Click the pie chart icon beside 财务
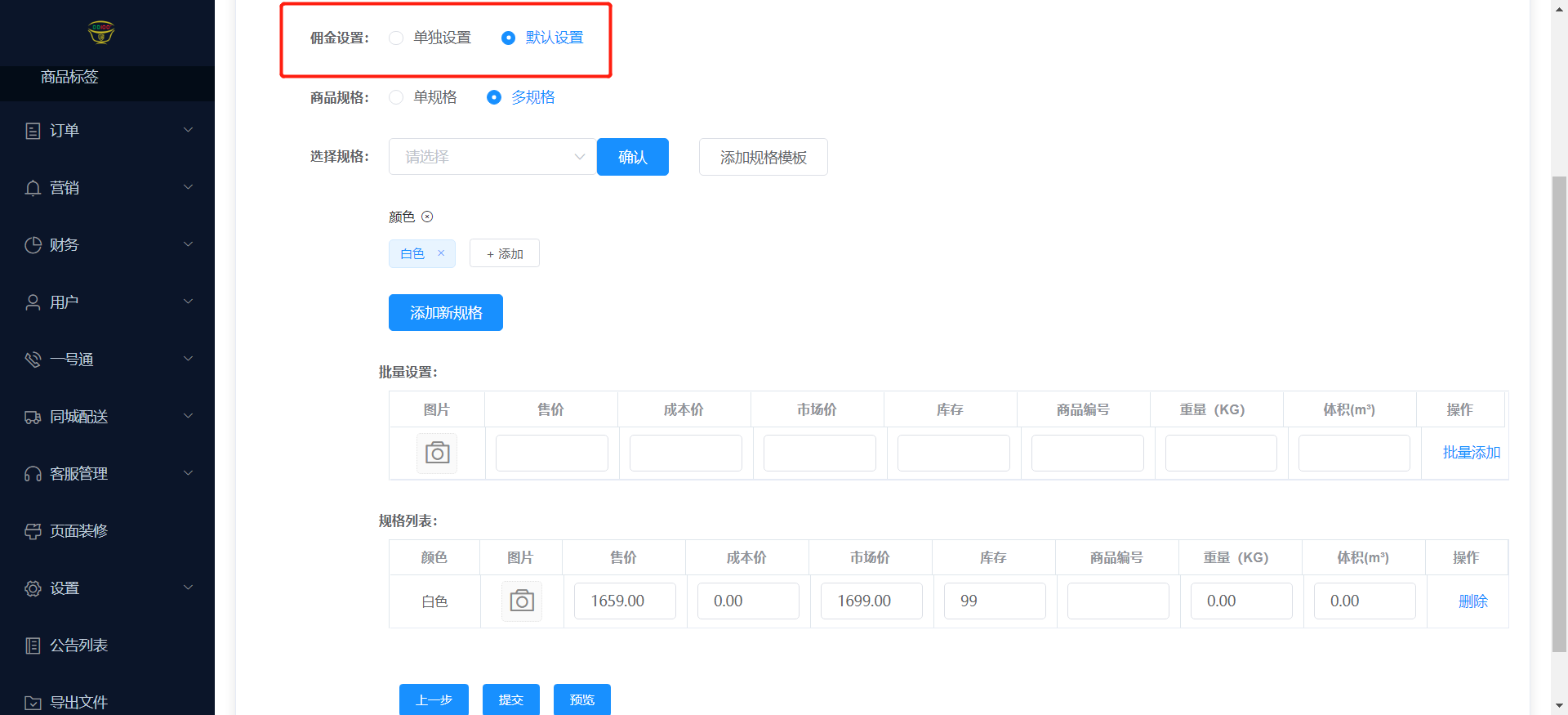Viewport: 1568px width, 715px height. [33, 245]
